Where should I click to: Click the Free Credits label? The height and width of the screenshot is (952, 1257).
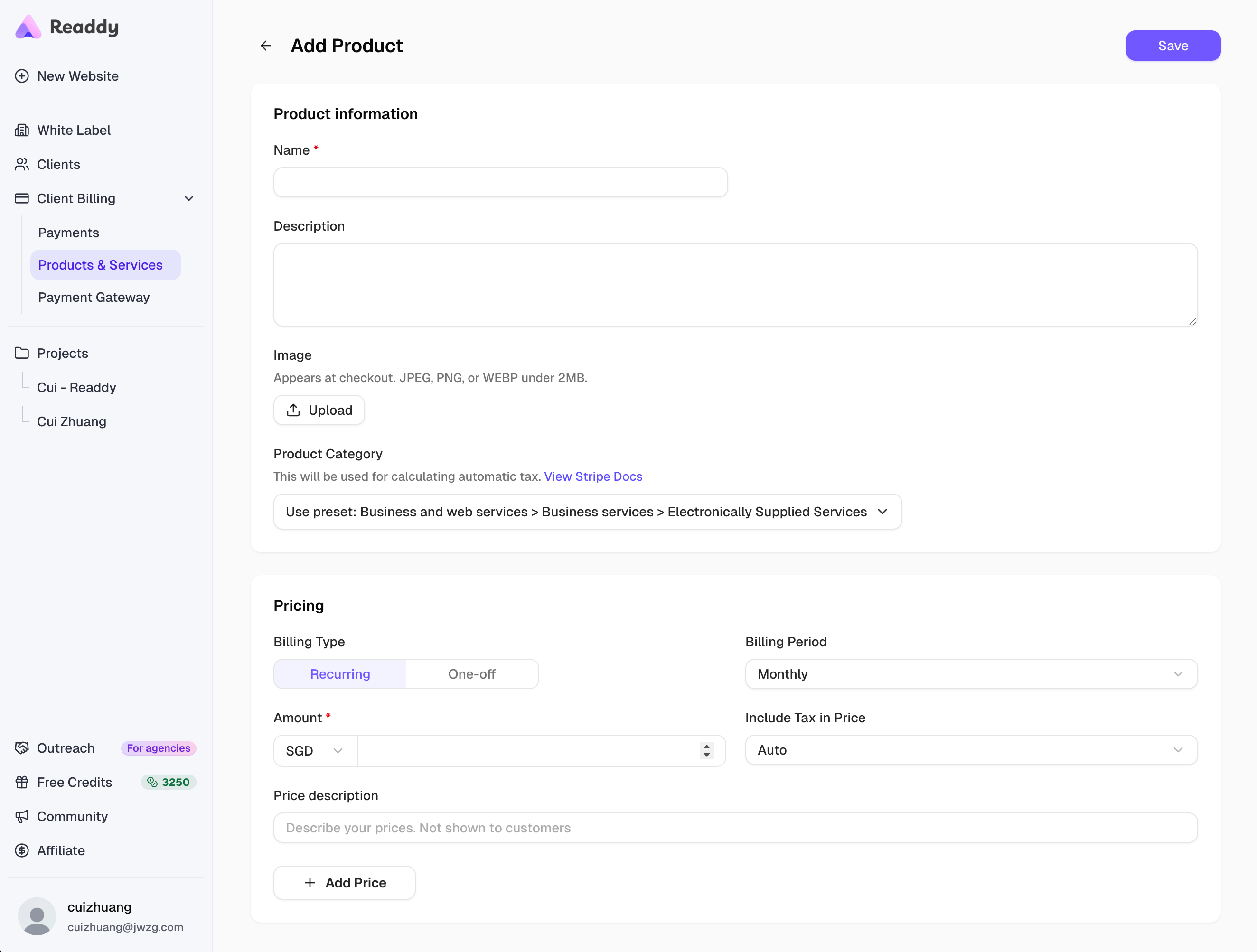(75, 782)
